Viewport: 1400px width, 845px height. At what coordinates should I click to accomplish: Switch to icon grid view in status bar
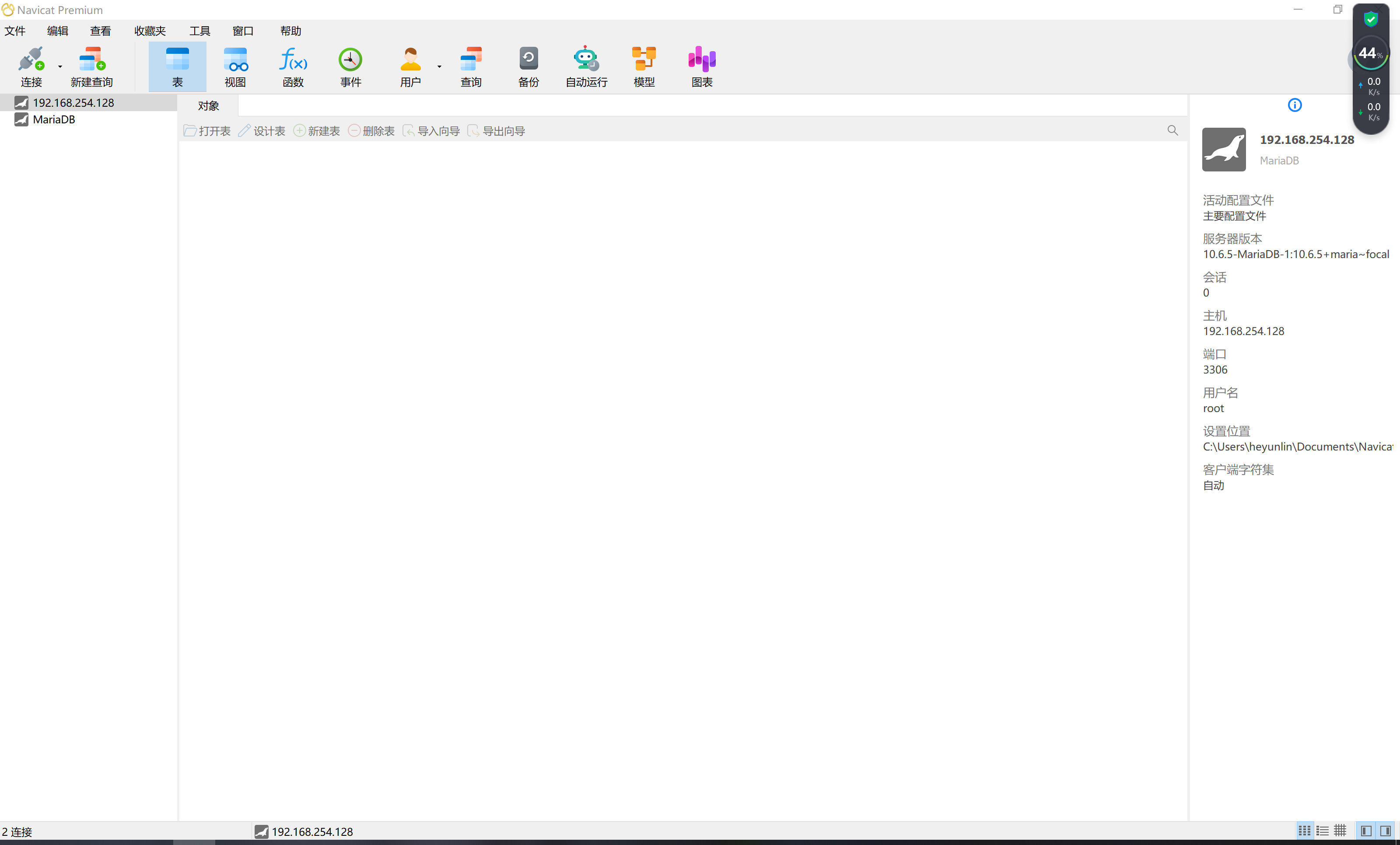[x=1305, y=831]
